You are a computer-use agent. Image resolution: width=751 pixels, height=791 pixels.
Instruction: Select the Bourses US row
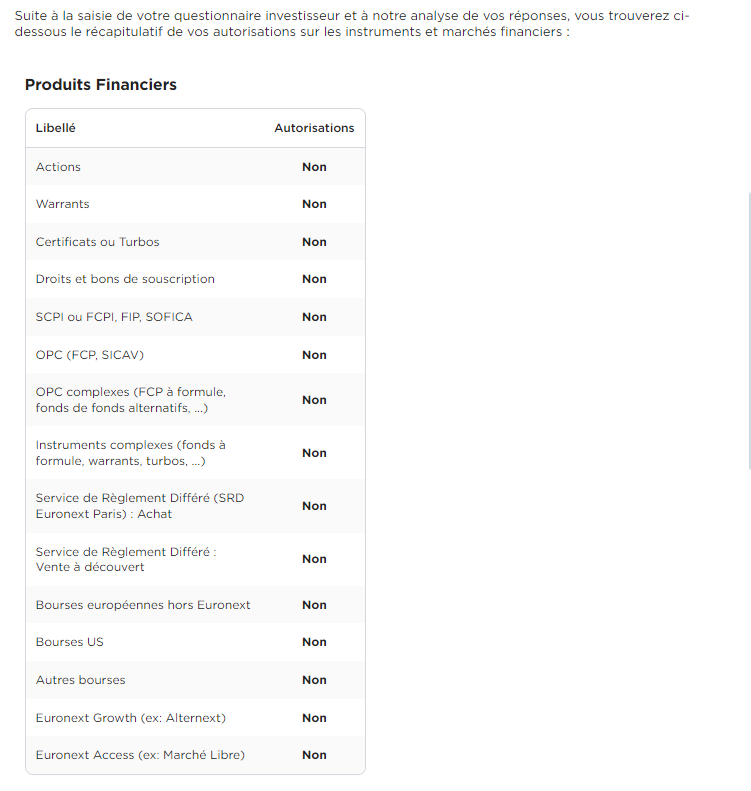pyautogui.click(x=195, y=642)
